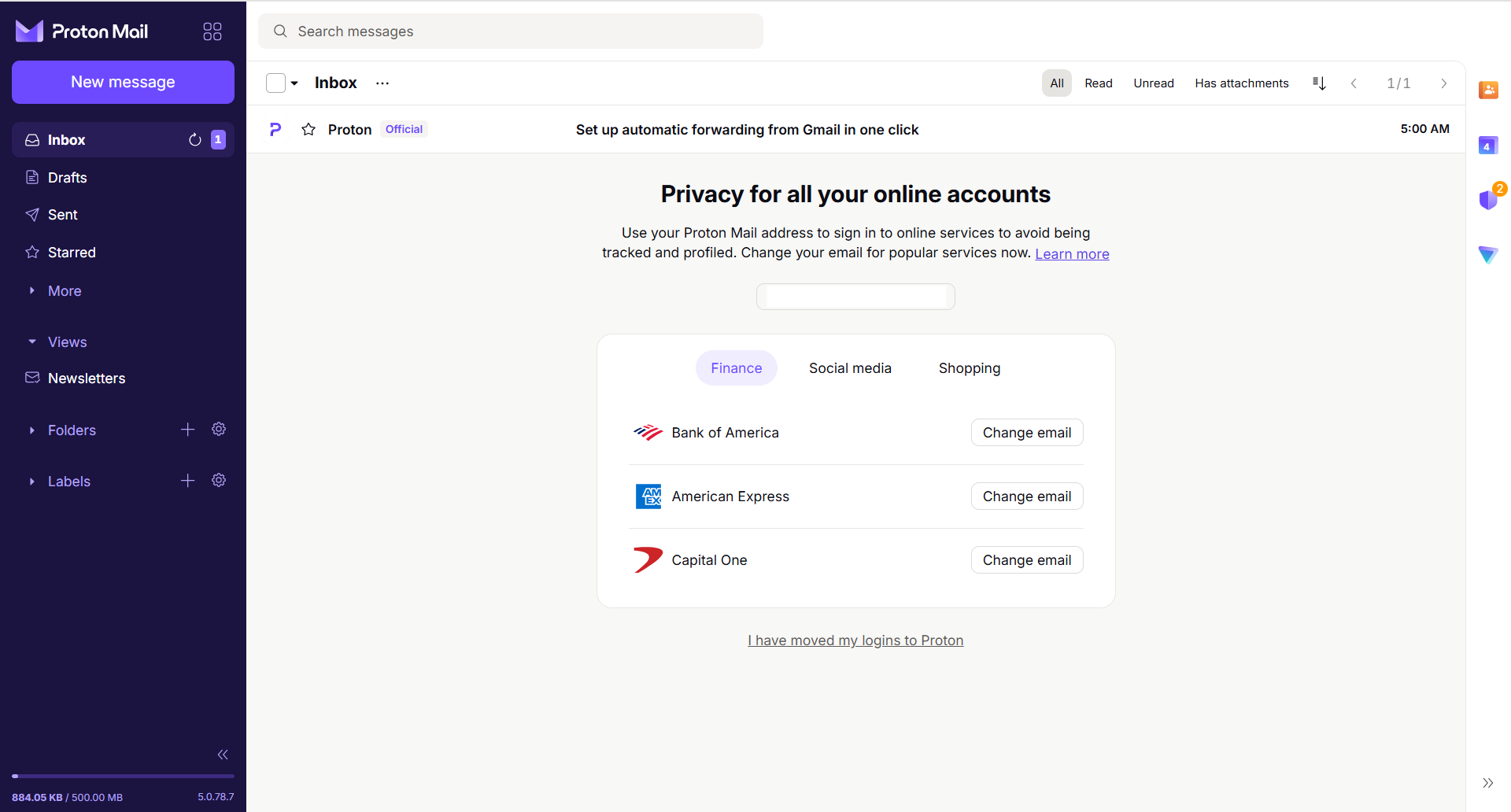Image resolution: width=1511 pixels, height=812 pixels.
Task: Filter messages by Read
Action: (x=1099, y=83)
